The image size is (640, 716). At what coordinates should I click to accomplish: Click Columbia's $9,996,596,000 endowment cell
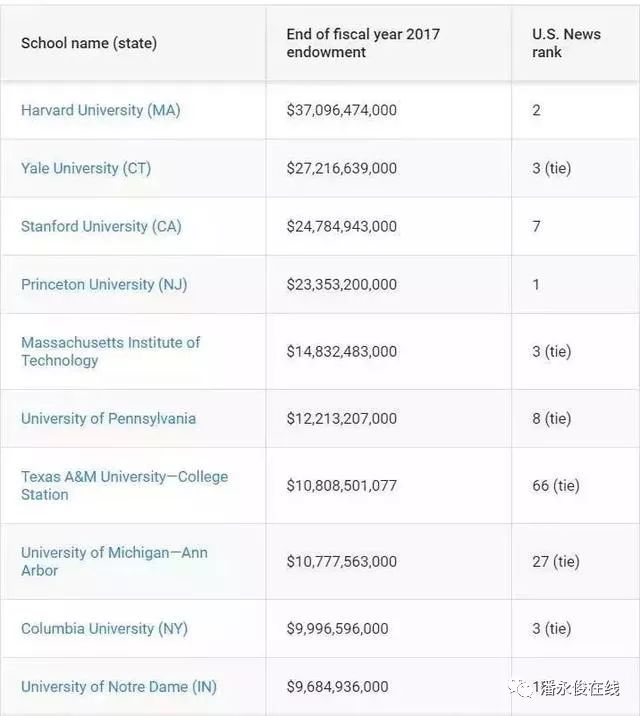click(337, 628)
